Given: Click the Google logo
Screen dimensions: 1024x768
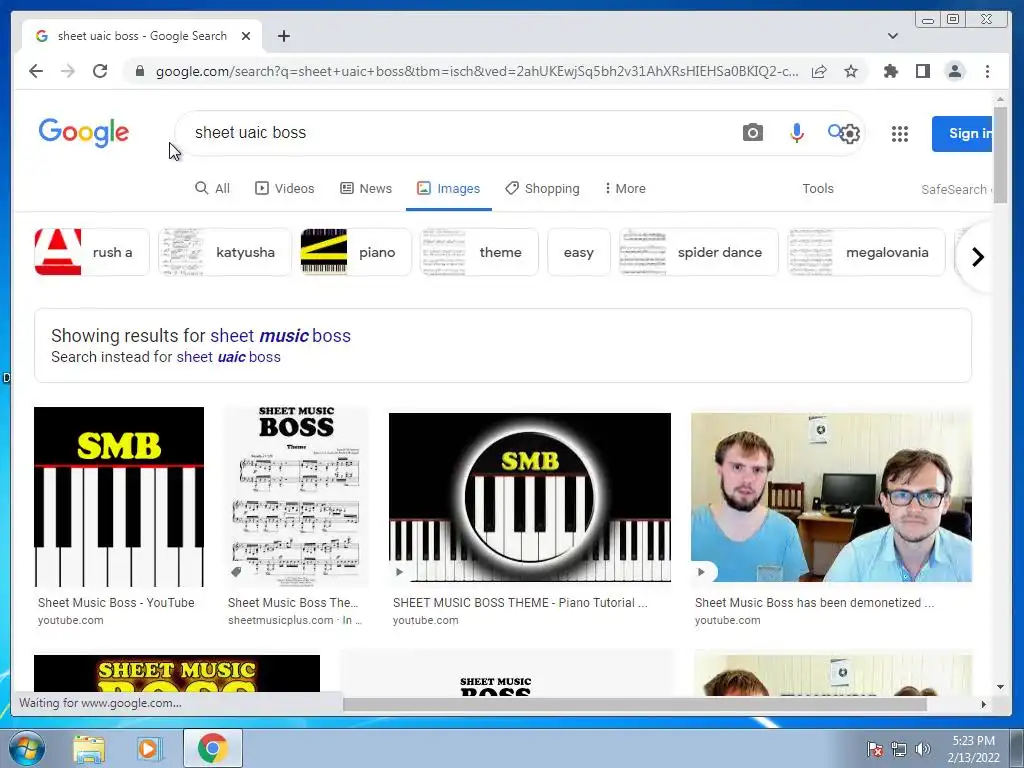Looking at the screenshot, I should [84, 133].
